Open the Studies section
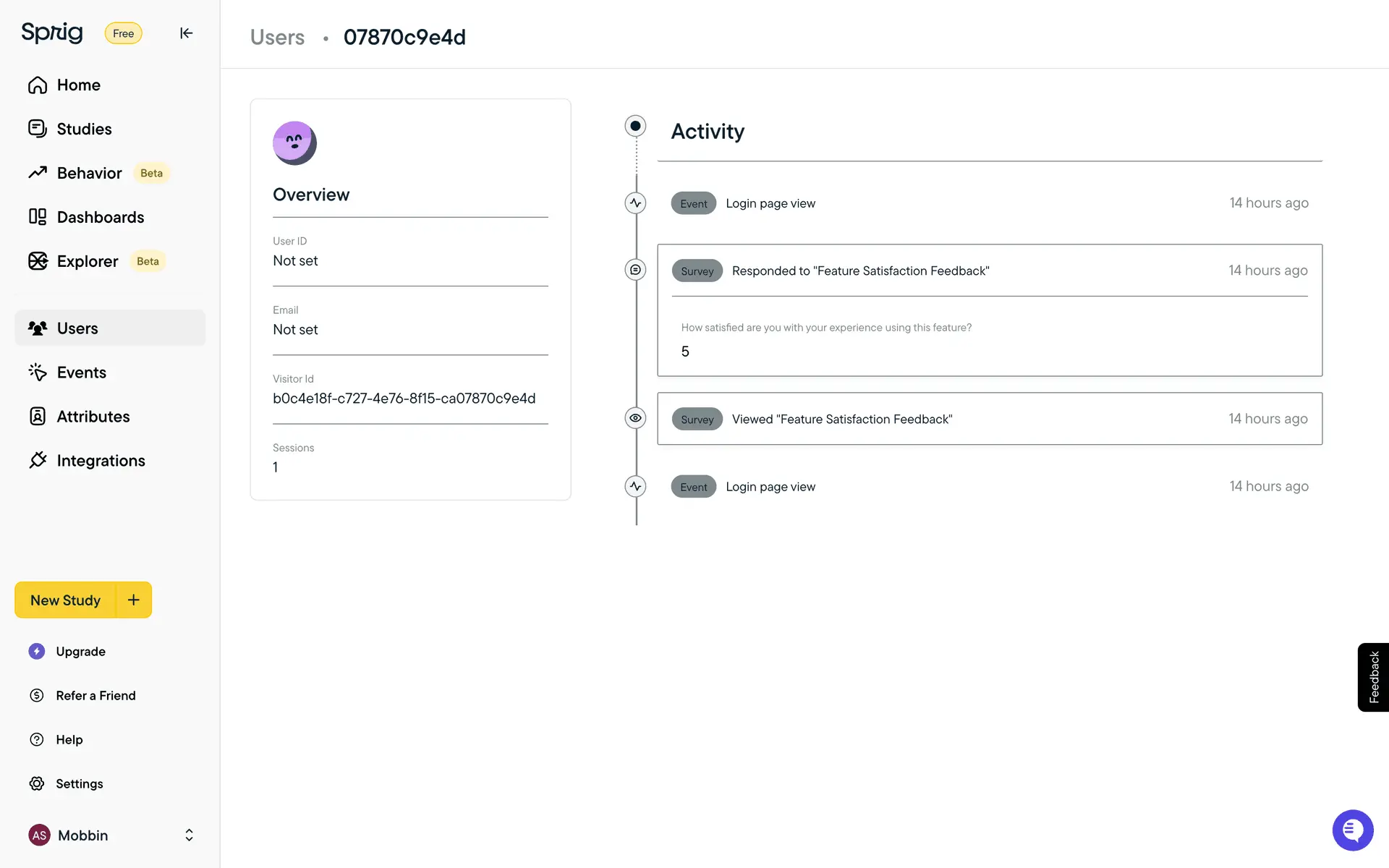This screenshot has width=1389, height=868. point(84,129)
